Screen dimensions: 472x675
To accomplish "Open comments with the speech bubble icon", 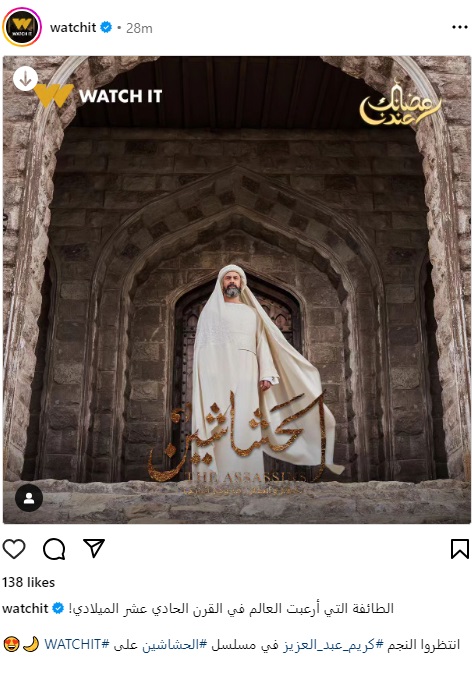I will (x=54, y=549).
